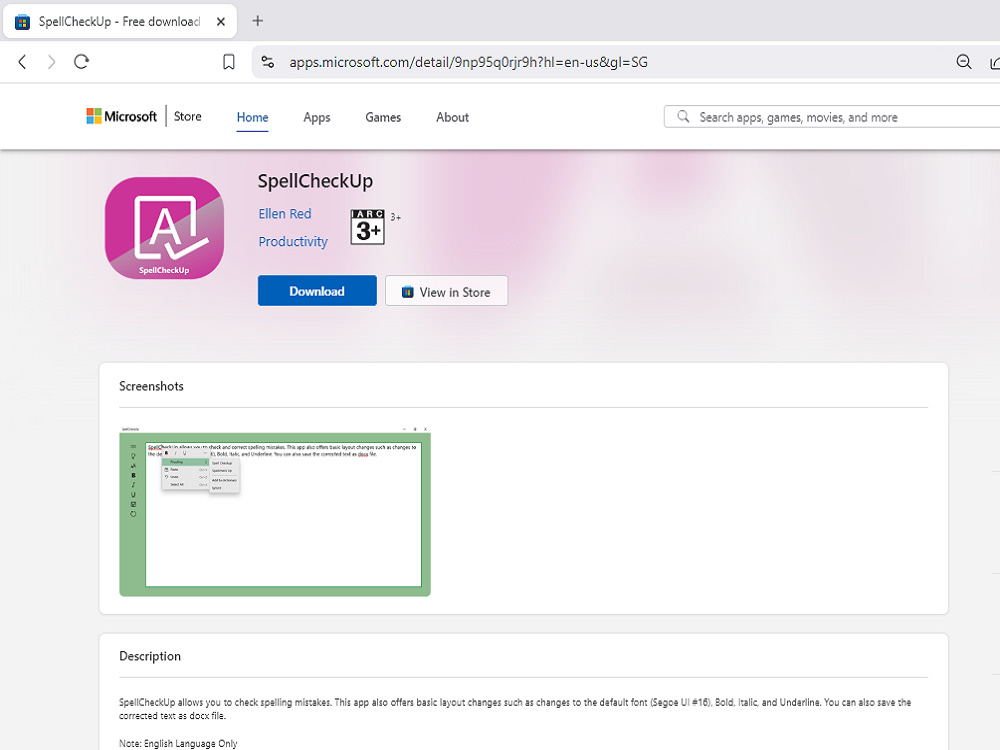Open the SpellCheckUp screenshot thumbnail
Screen dimensions: 1000x750
click(274, 512)
